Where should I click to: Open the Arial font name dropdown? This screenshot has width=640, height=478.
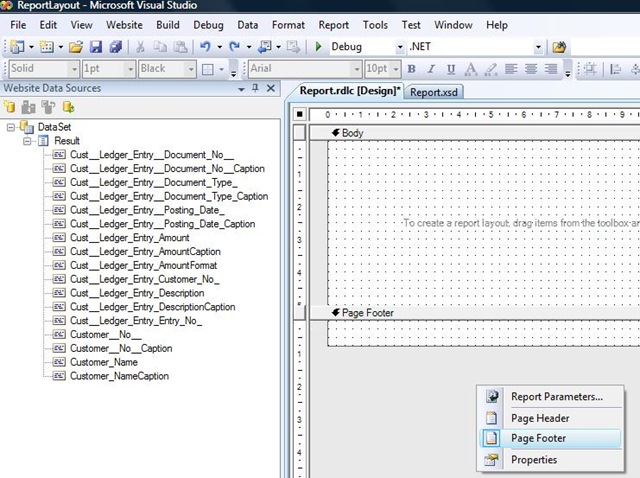[356, 69]
